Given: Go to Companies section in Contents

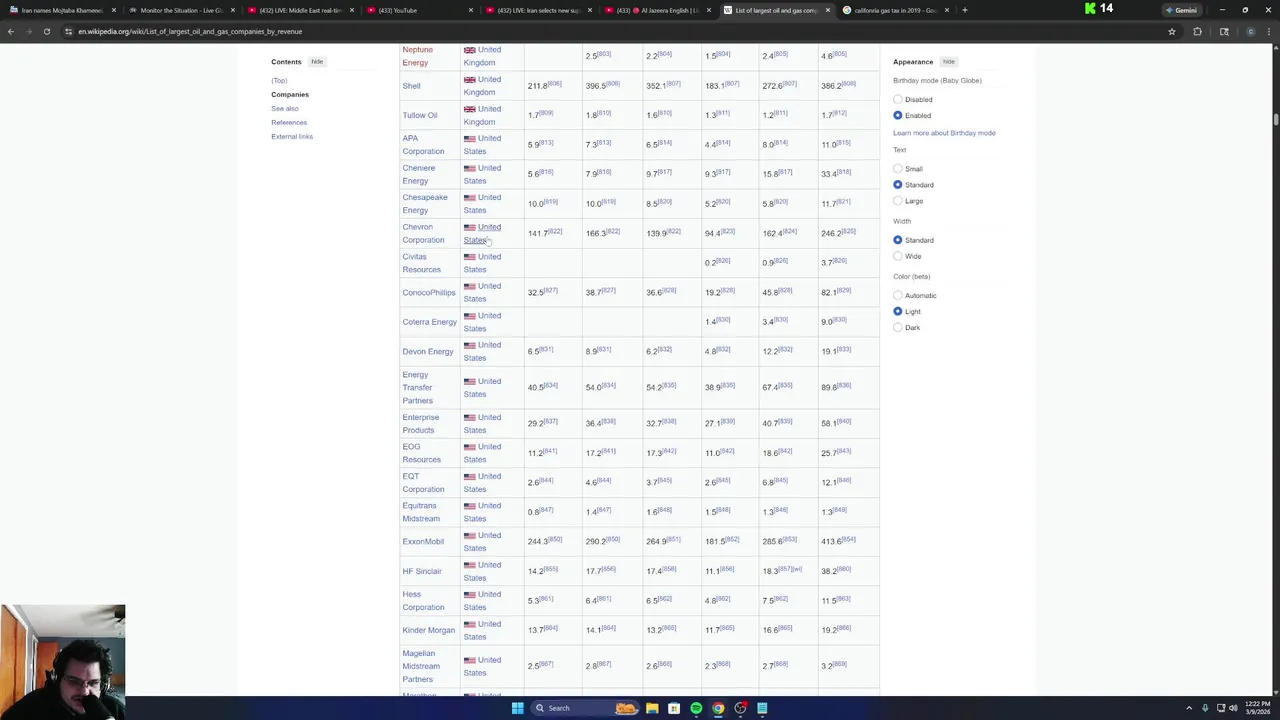Looking at the screenshot, I should [x=290, y=95].
